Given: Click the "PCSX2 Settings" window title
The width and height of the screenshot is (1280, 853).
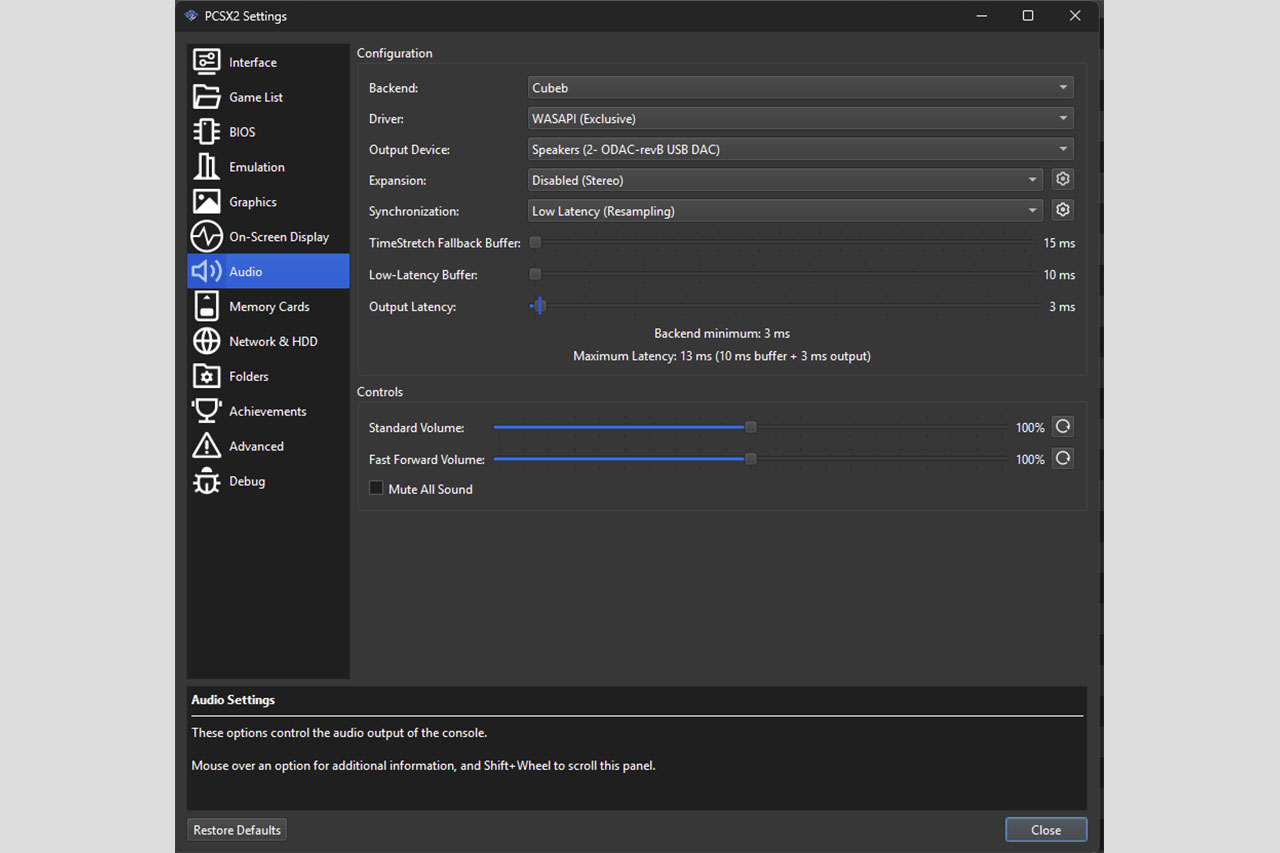Looking at the screenshot, I should pyautogui.click(x=246, y=16).
